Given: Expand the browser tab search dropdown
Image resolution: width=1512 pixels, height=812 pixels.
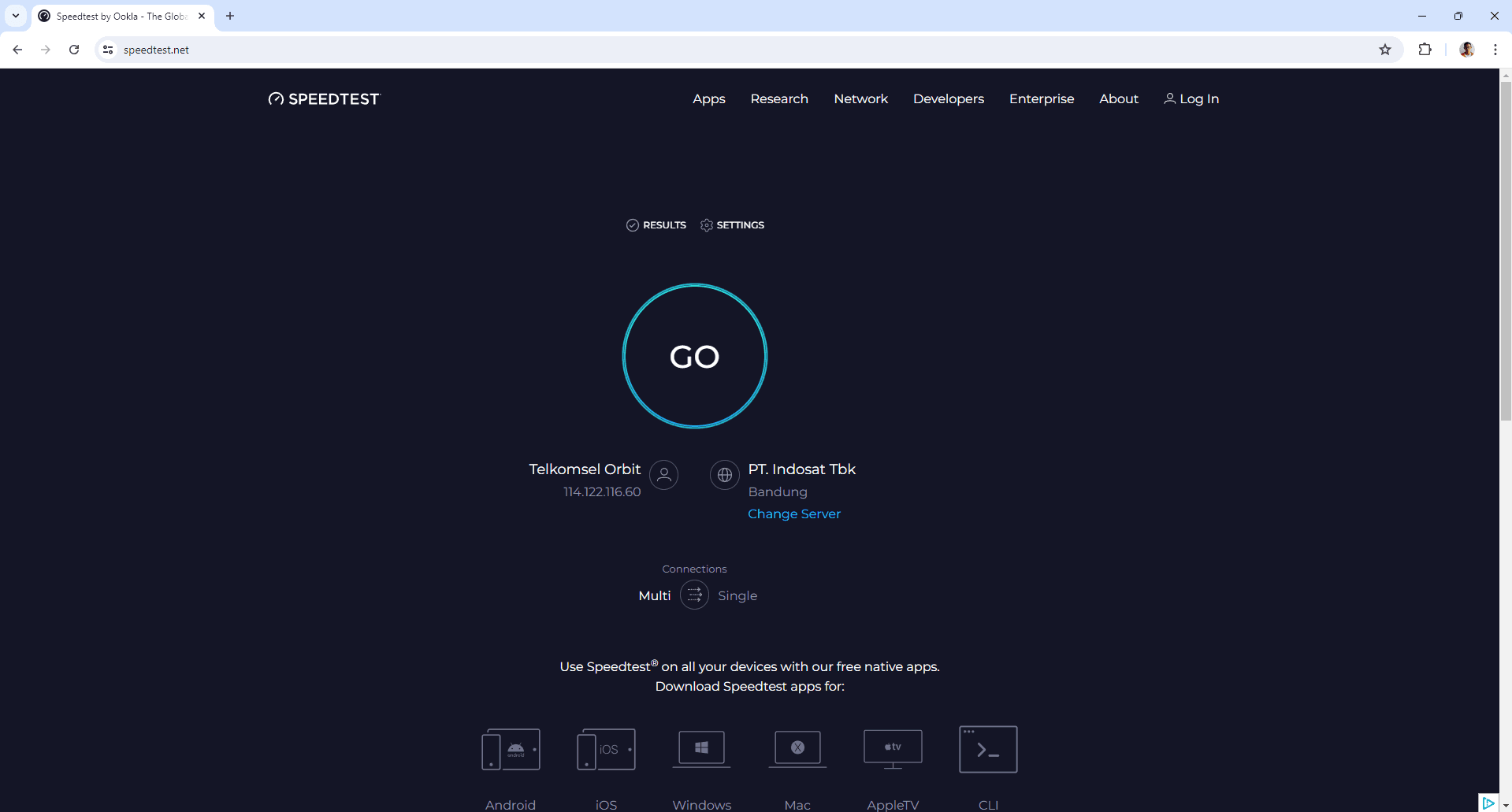Looking at the screenshot, I should pos(16,16).
